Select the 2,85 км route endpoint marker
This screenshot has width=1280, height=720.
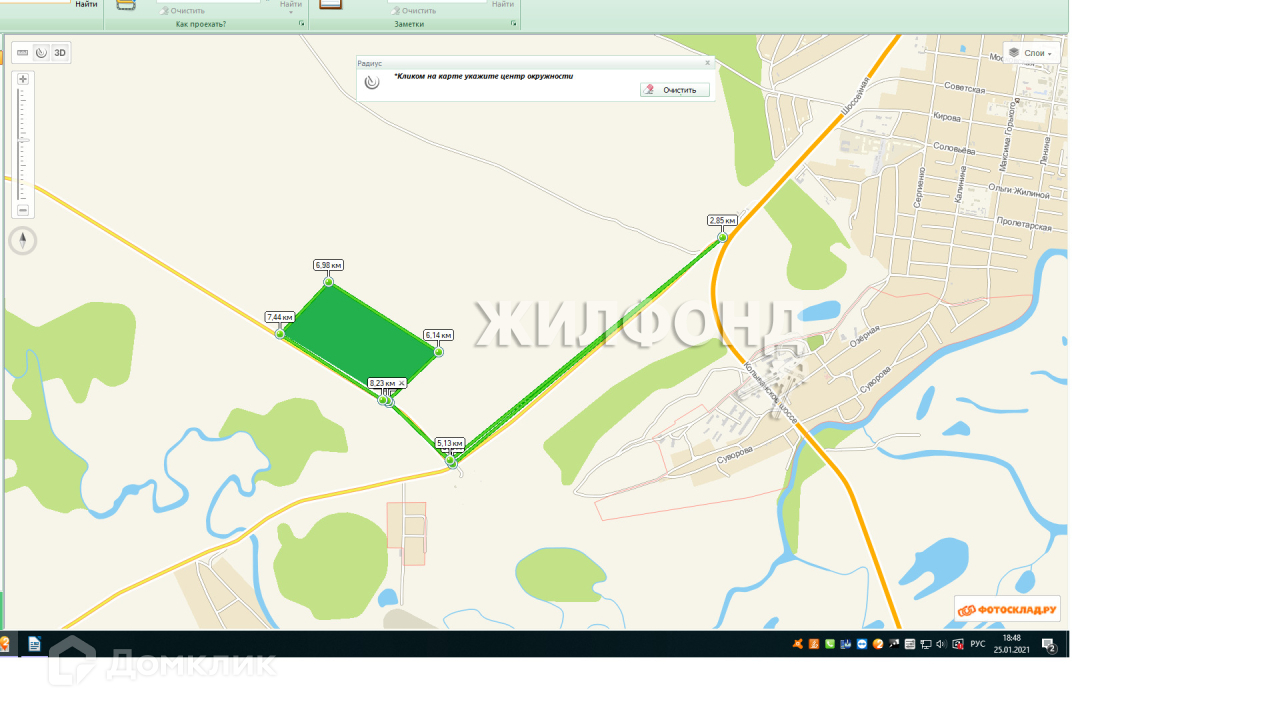coord(722,237)
